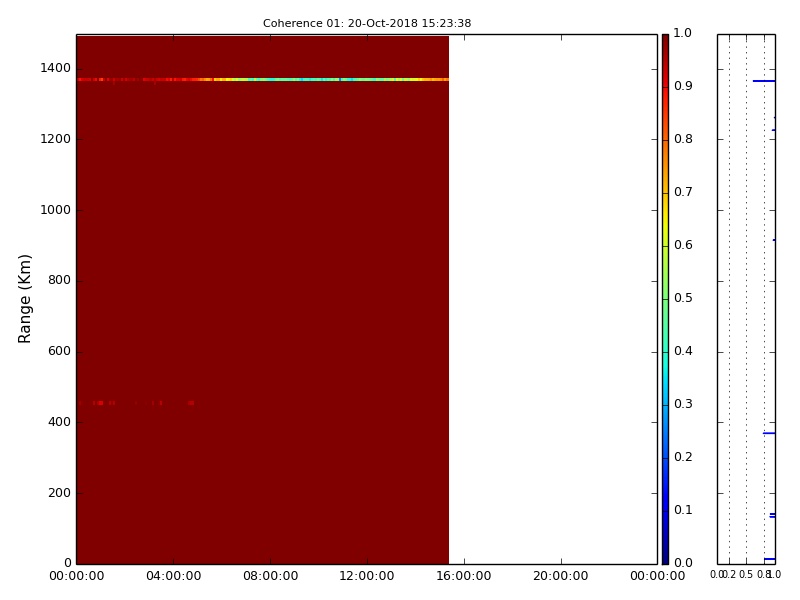Click the colorbar 0.2 label
The height and width of the screenshot is (600, 800).
click(x=683, y=457)
